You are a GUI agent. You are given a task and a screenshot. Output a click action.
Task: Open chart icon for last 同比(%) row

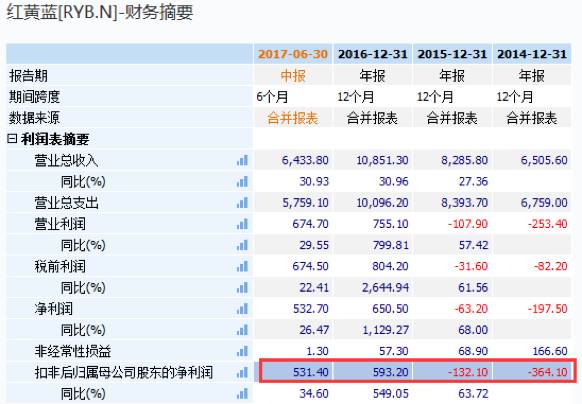coord(242,393)
